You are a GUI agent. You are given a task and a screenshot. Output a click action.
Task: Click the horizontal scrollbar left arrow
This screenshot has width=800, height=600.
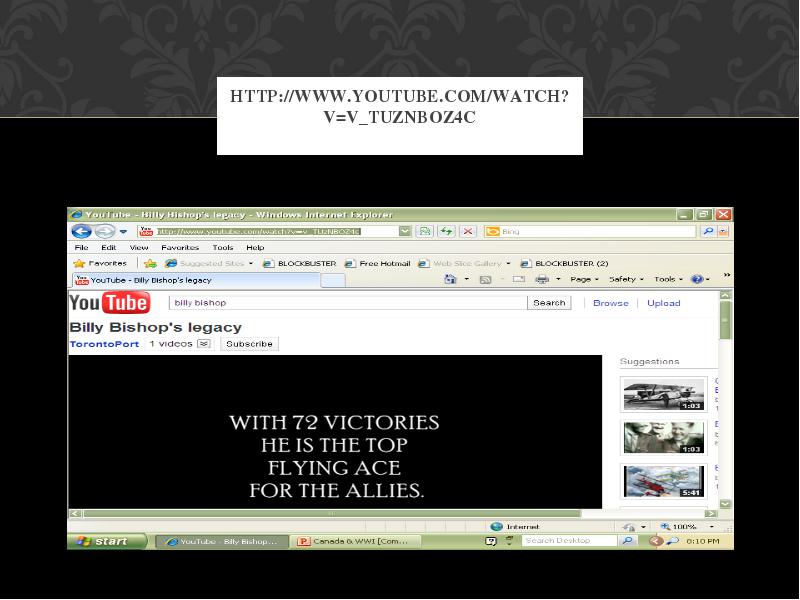tap(75, 513)
